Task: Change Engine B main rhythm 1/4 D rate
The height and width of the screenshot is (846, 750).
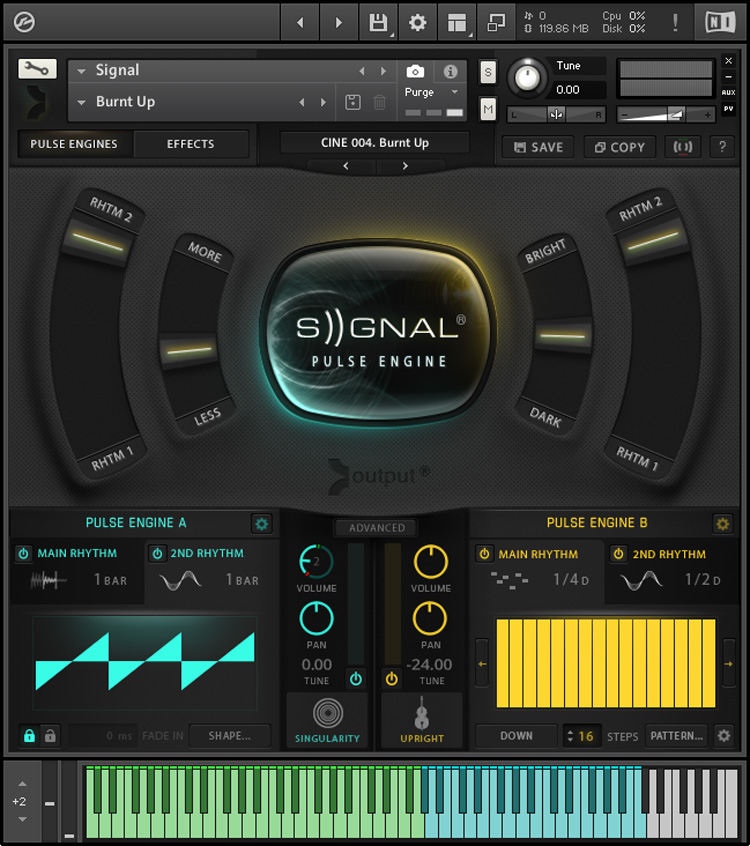Action: pos(571,580)
